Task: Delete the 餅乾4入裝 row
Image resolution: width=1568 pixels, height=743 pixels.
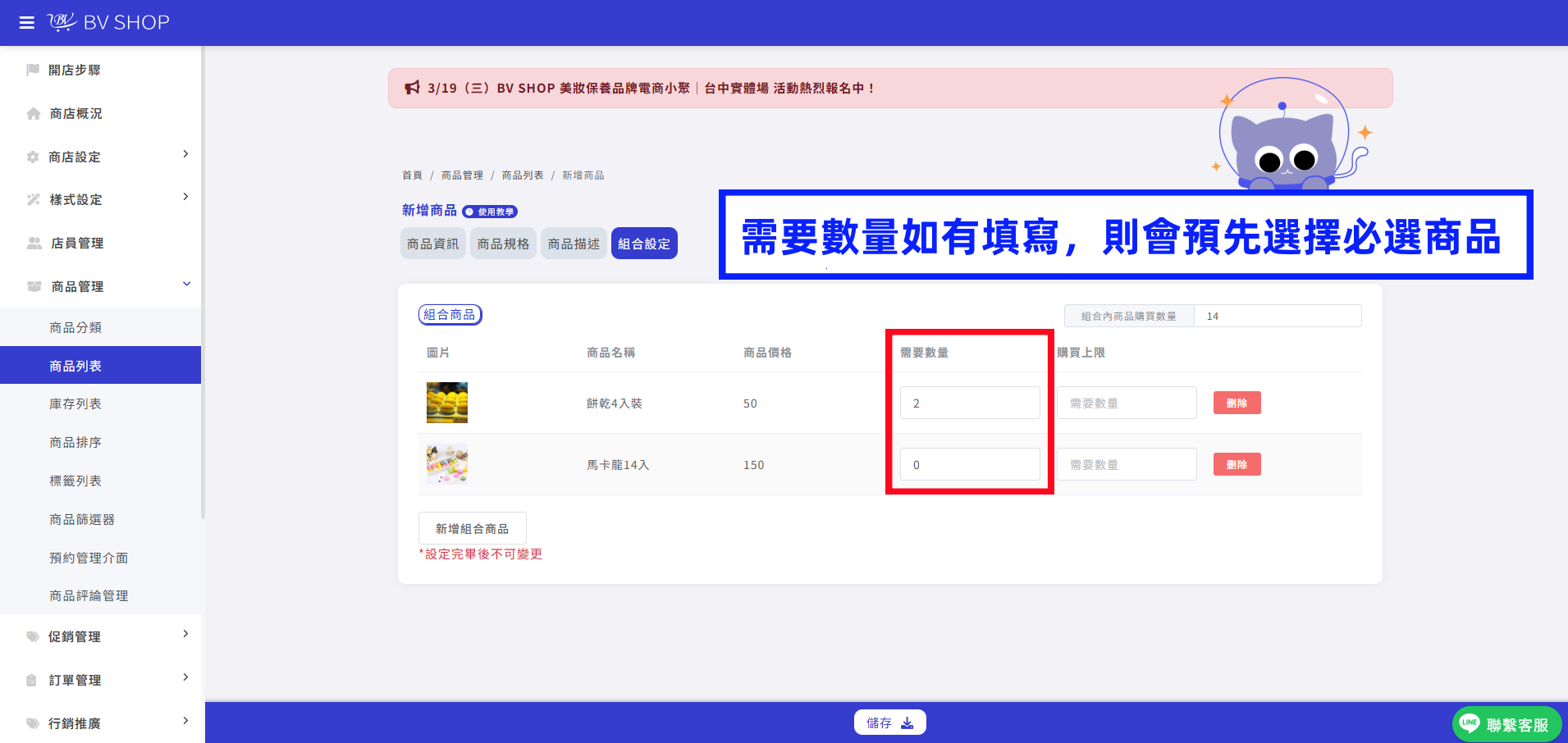Action: click(x=1237, y=403)
